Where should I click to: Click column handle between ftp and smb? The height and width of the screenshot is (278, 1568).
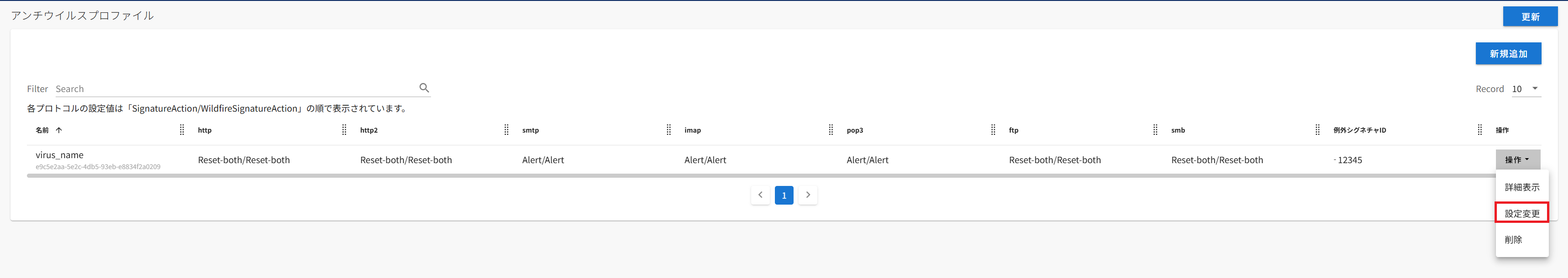tap(1155, 129)
